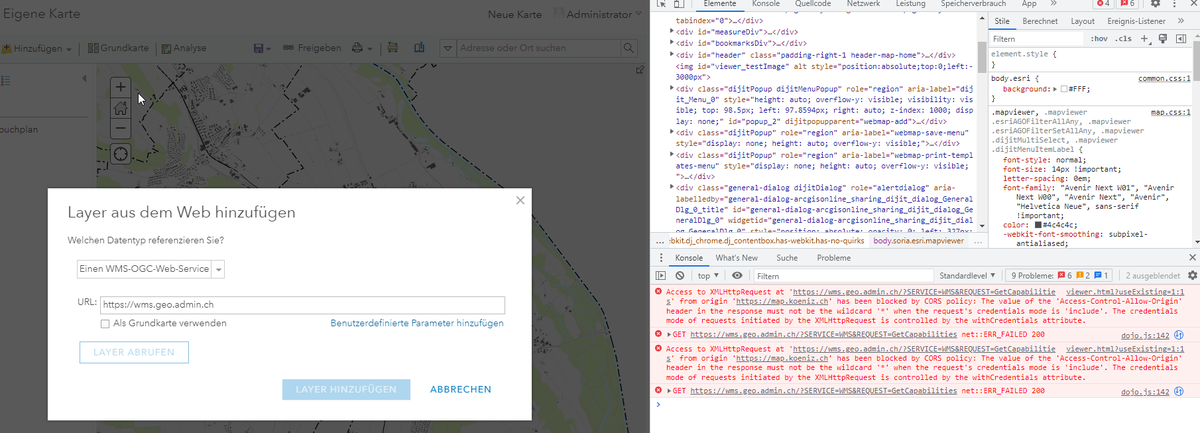Image resolution: width=1200 pixels, height=433 pixels.
Task: Open DevTools settings gear icon
Action: click(x=1158, y=5)
